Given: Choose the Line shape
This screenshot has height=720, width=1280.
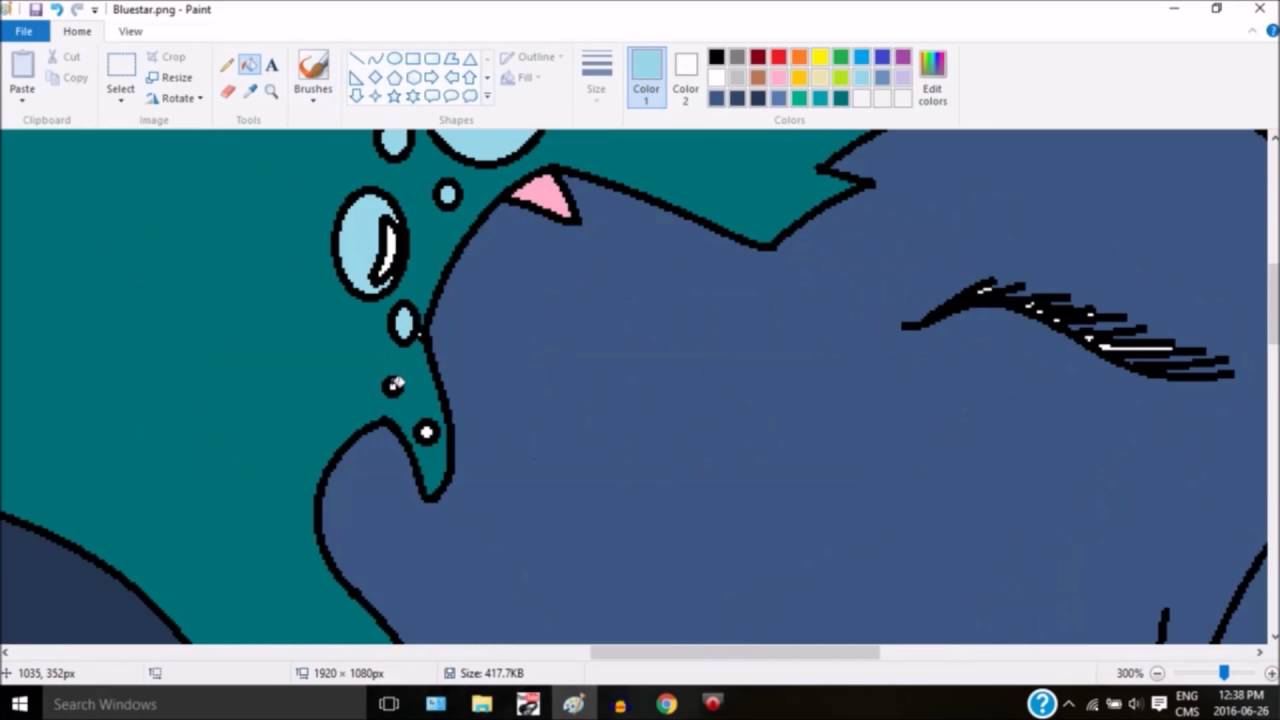Looking at the screenshot, I should click(x=356, y=59).
